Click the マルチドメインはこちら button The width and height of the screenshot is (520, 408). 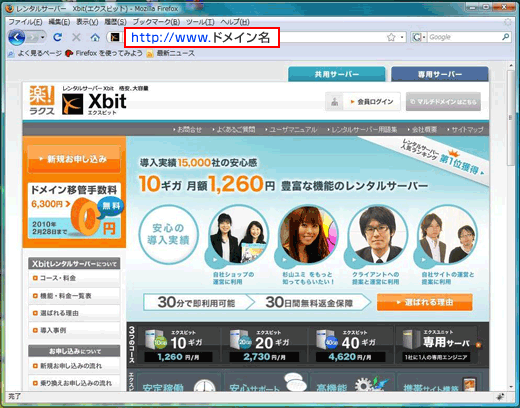(443, 102)
